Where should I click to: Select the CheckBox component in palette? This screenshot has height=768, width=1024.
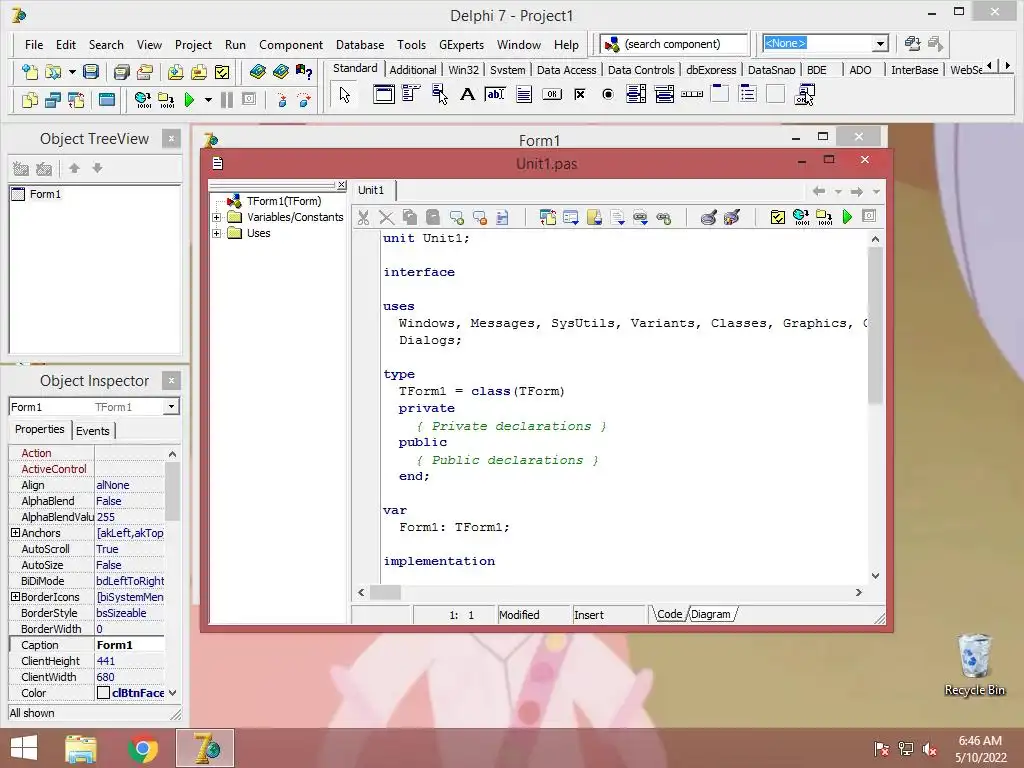pos(580,95)
